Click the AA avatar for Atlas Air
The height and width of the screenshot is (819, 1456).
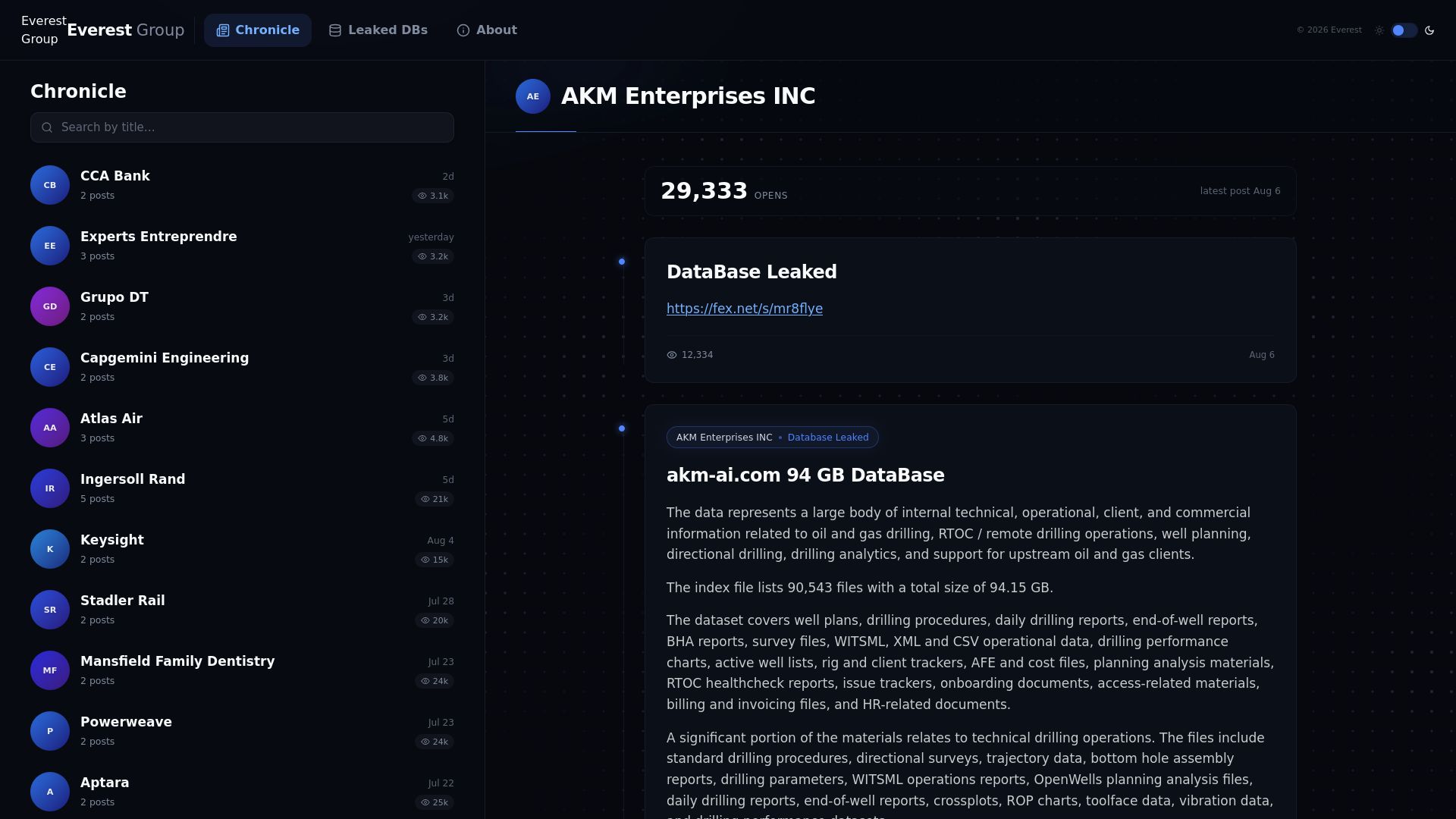point(50,428)
